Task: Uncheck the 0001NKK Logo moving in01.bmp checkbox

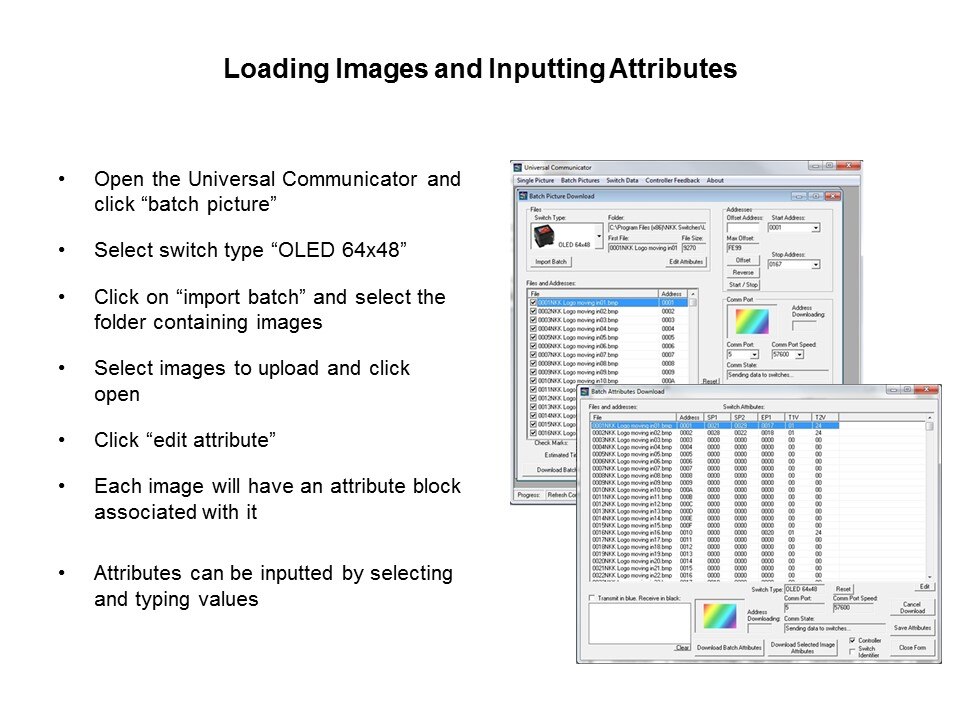Action: click(533, 302)
